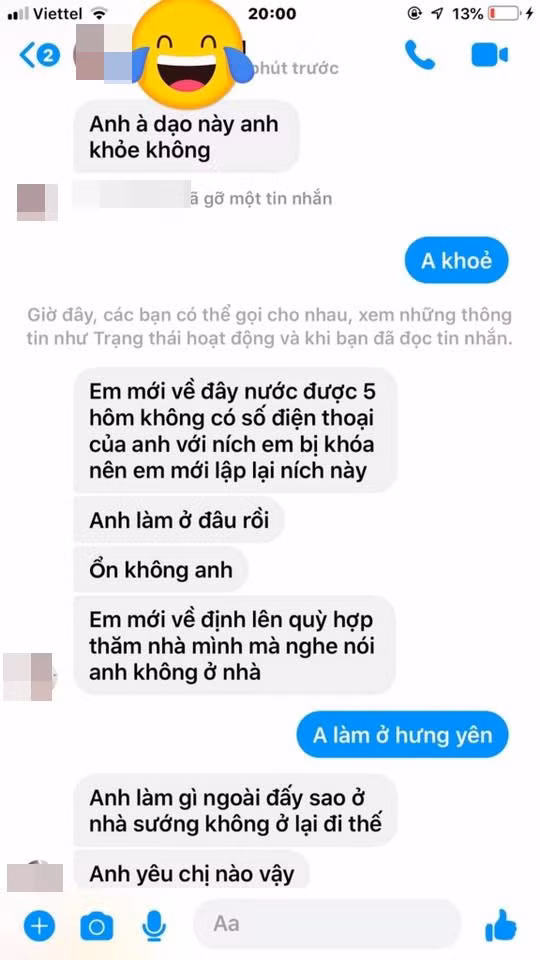Start a voice call with phone icon
This screenshot has height=960, width=540.
click(x=420, y=56)
